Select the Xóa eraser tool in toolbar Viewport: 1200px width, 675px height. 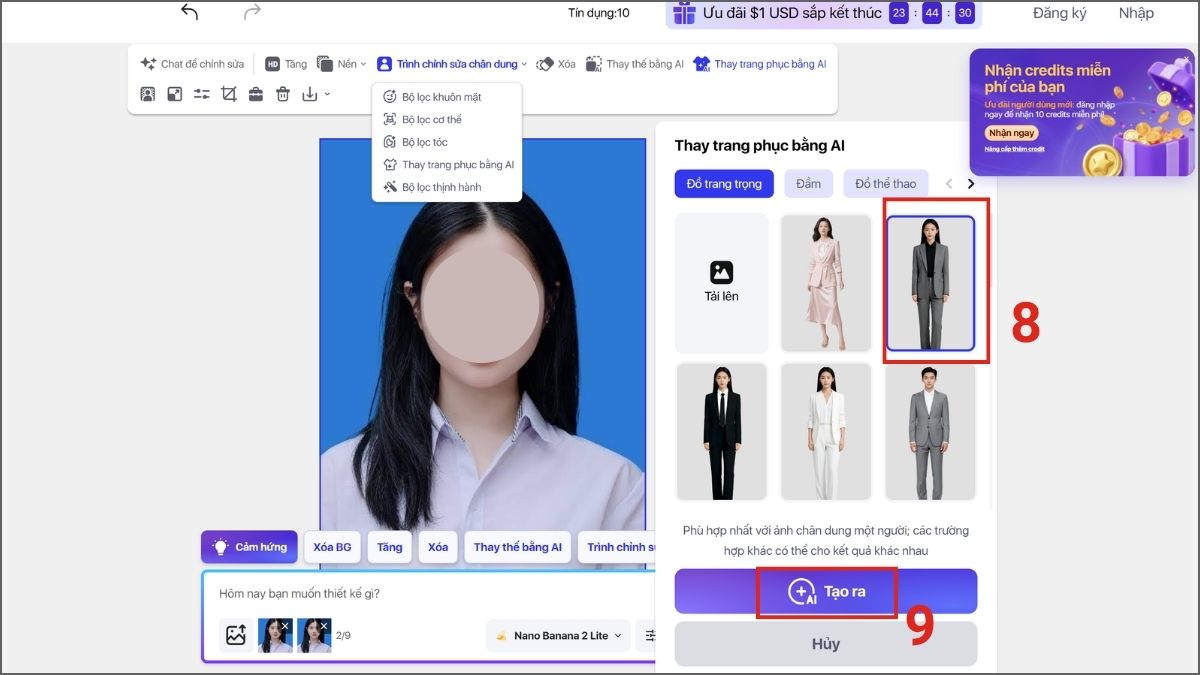point(556,64)
